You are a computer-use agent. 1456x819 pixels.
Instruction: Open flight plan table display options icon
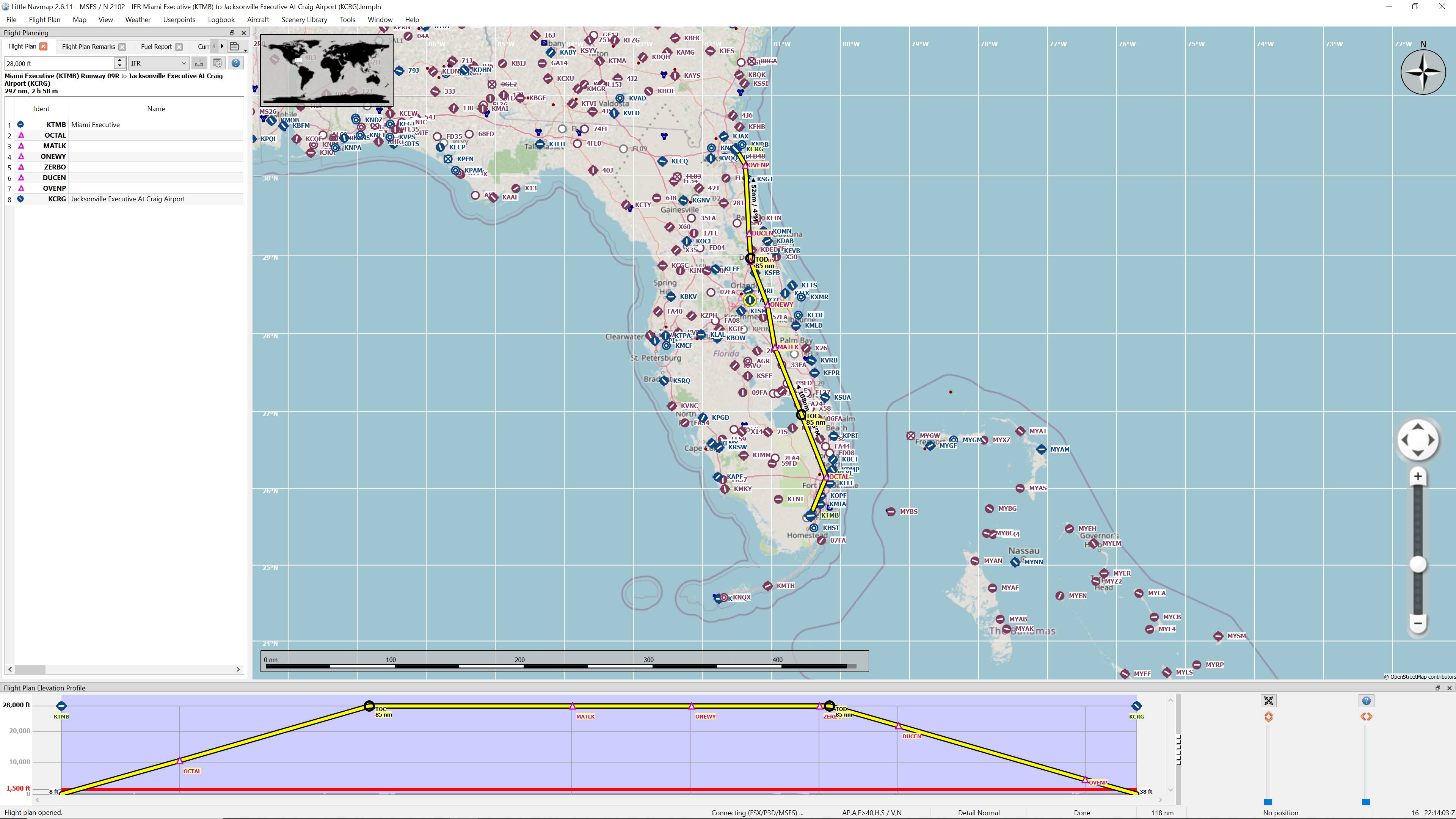point(218,63)
